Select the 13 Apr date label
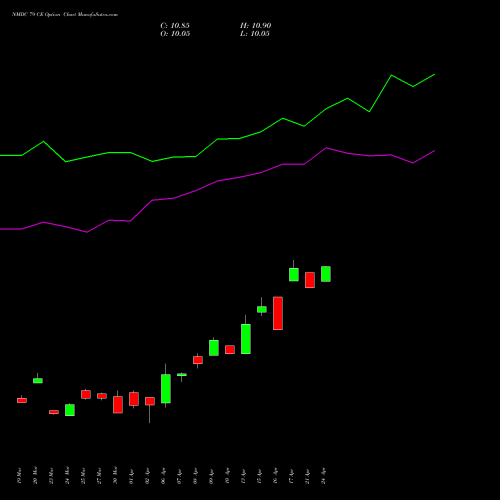 coord(243,477)
